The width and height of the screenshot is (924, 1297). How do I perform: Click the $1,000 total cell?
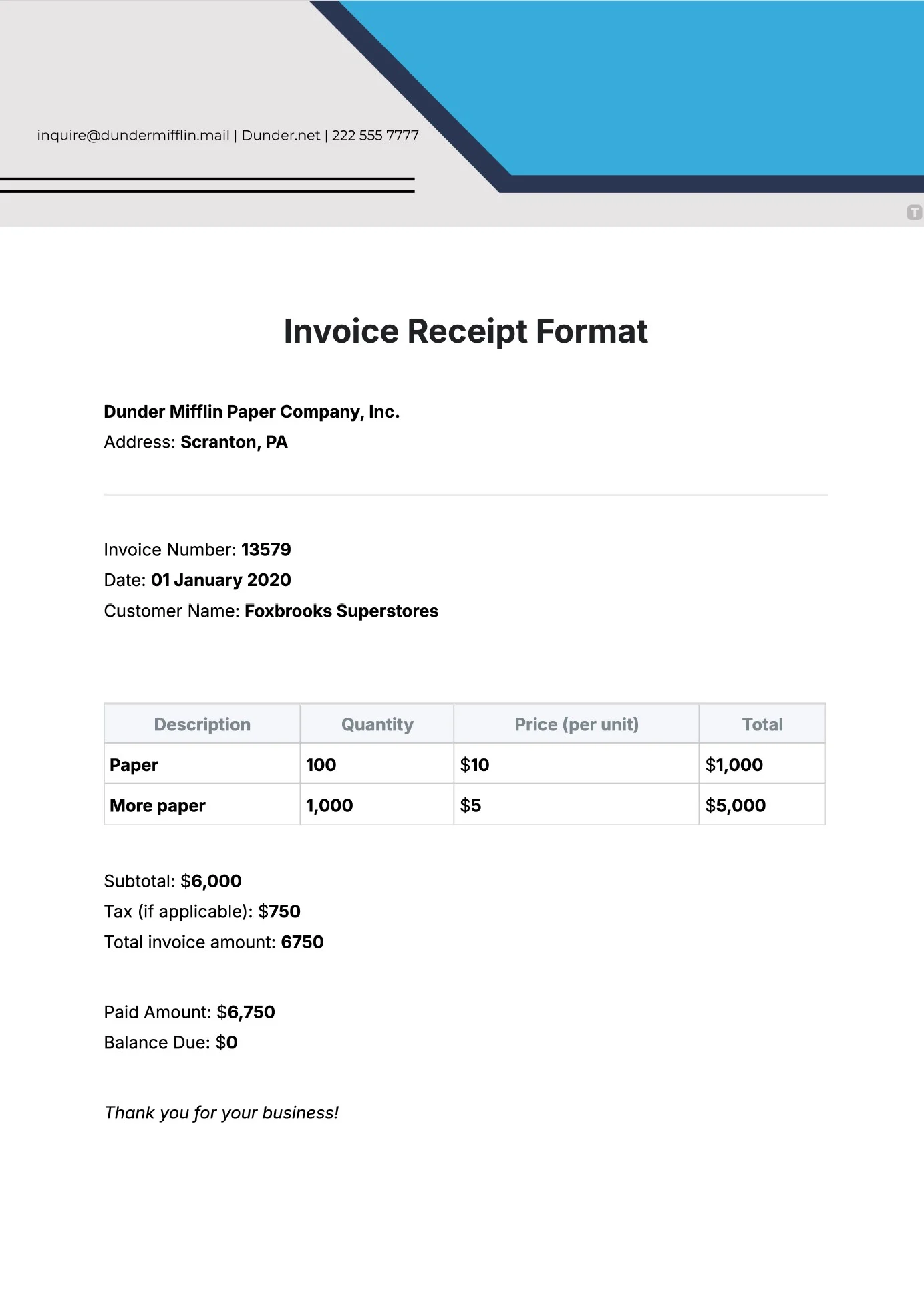762,764
